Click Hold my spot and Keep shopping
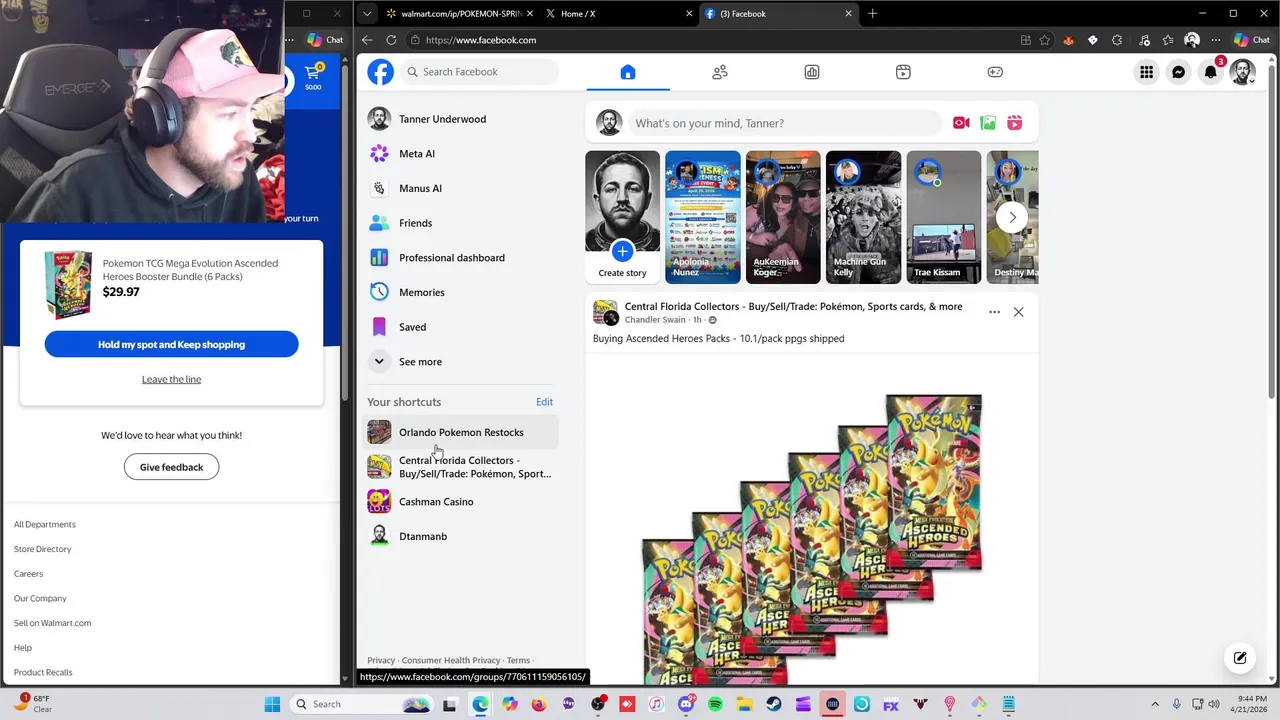Viewport: 1280px width, 720px height. (171, 344)
